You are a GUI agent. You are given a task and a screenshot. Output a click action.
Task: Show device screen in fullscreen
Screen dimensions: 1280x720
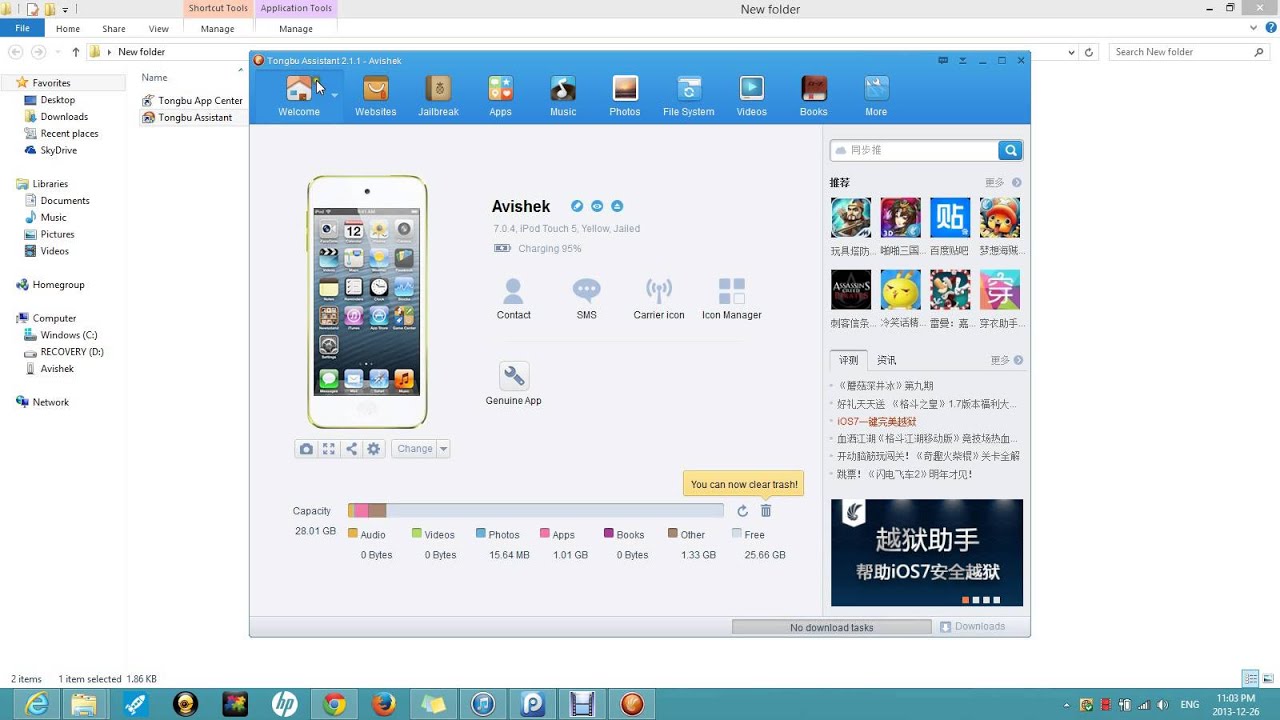click(x=328, y=449)
